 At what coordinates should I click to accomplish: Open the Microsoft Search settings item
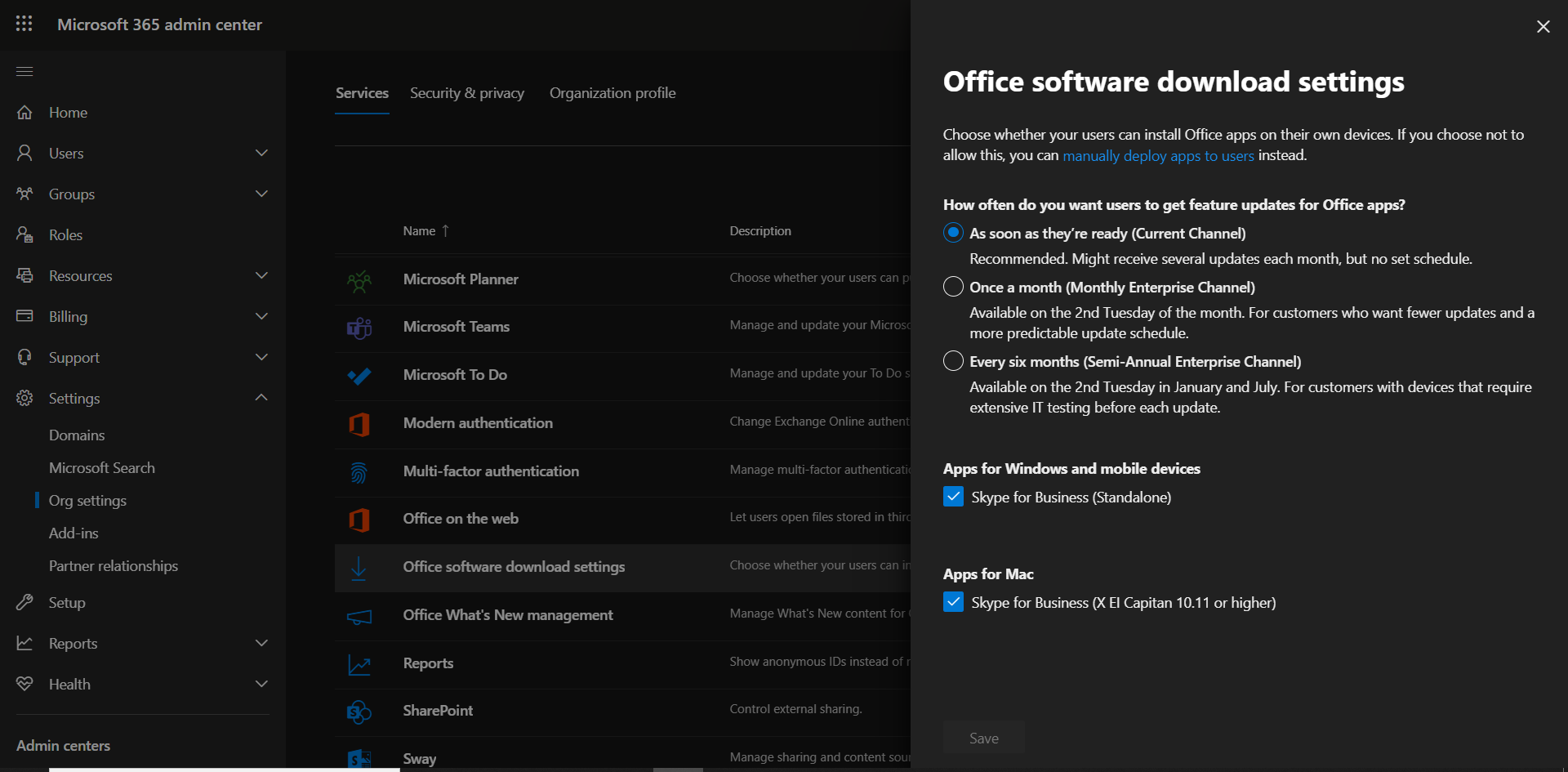(102, 468)
